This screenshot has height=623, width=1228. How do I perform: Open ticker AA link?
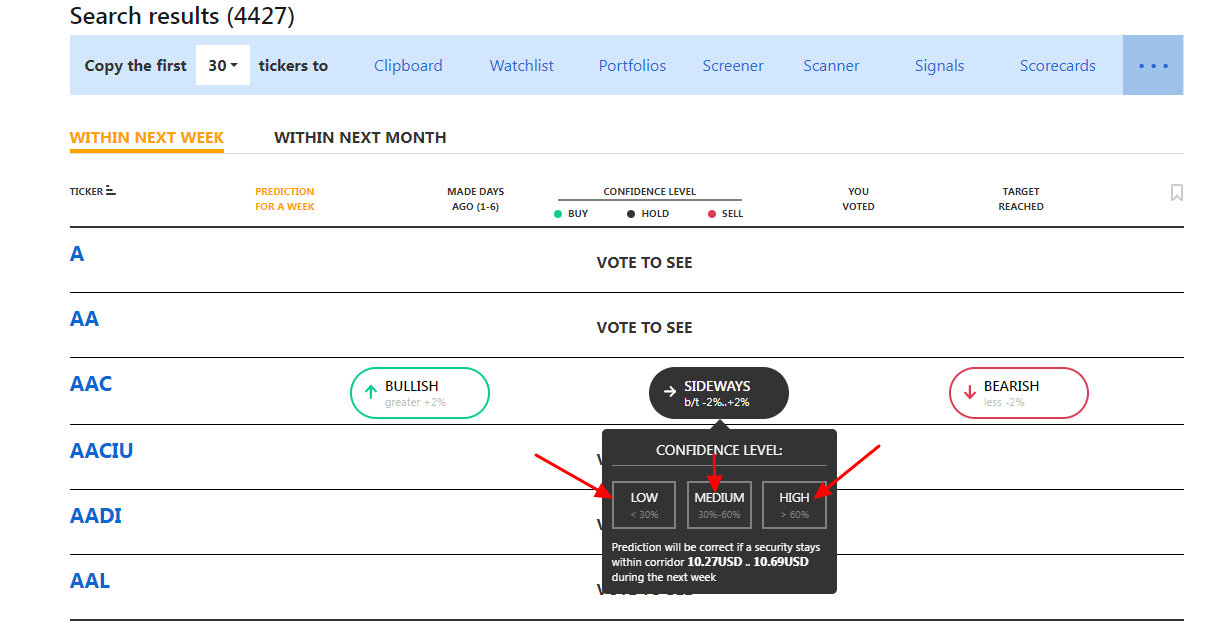tap(85, 319)
